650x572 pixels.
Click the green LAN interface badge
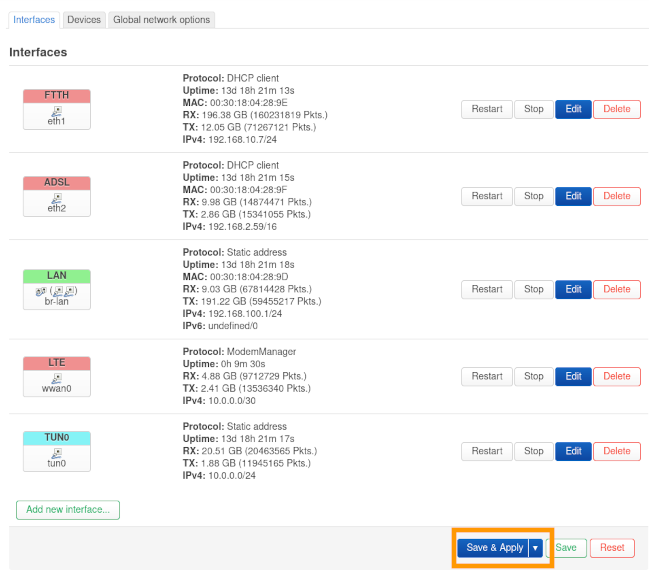tap(57, 275)
